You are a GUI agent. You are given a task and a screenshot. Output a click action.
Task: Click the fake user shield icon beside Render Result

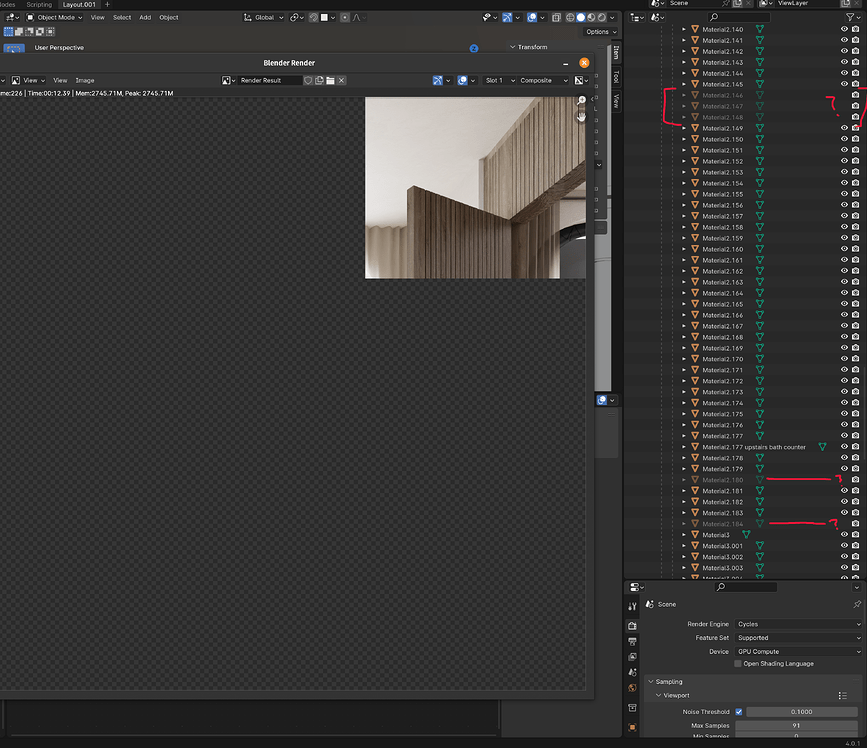pyautogui.click(x=308, y=80)
